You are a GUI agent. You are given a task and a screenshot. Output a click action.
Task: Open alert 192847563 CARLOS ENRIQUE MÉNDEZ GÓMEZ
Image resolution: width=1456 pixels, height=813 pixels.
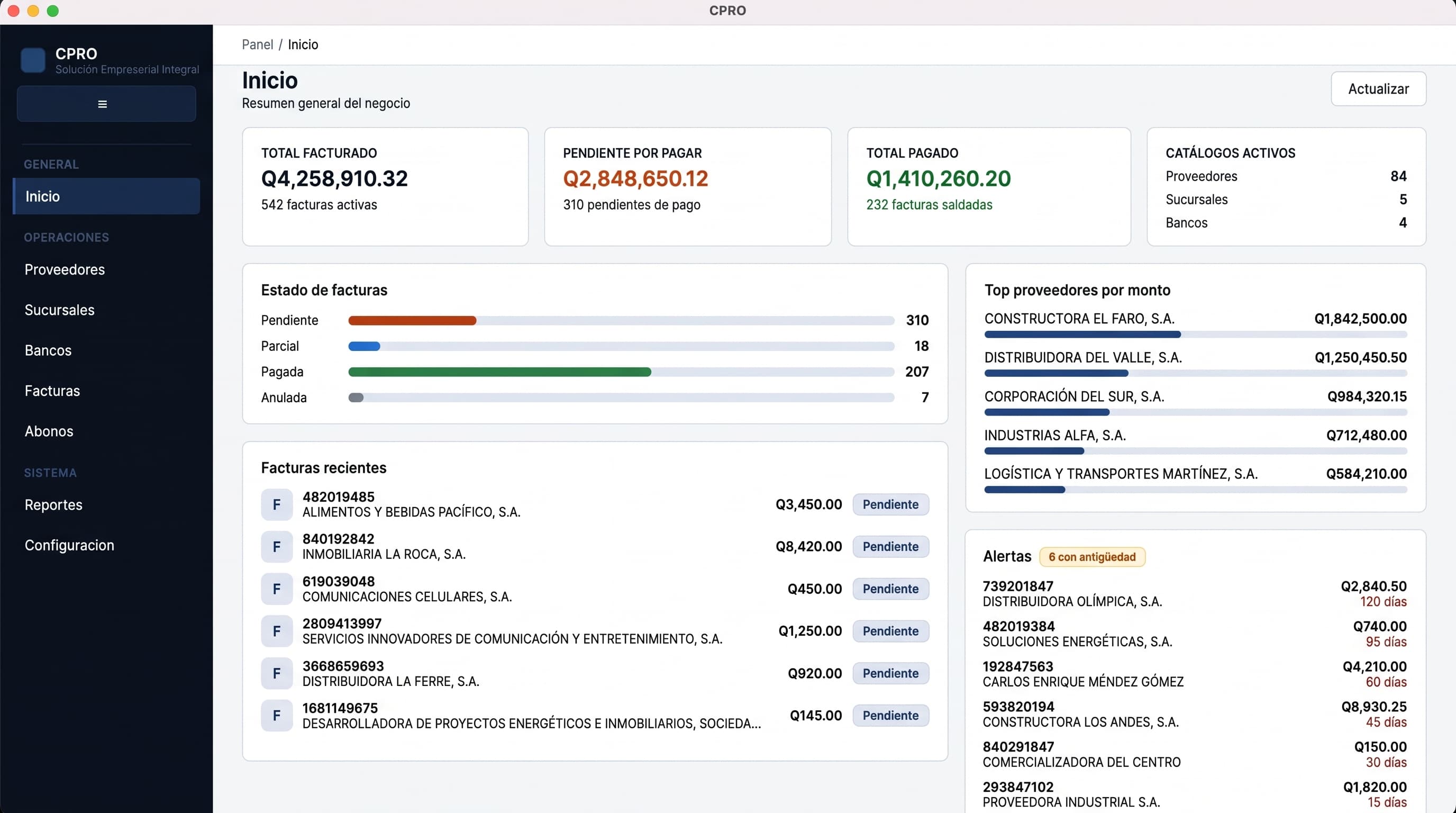1195,674
